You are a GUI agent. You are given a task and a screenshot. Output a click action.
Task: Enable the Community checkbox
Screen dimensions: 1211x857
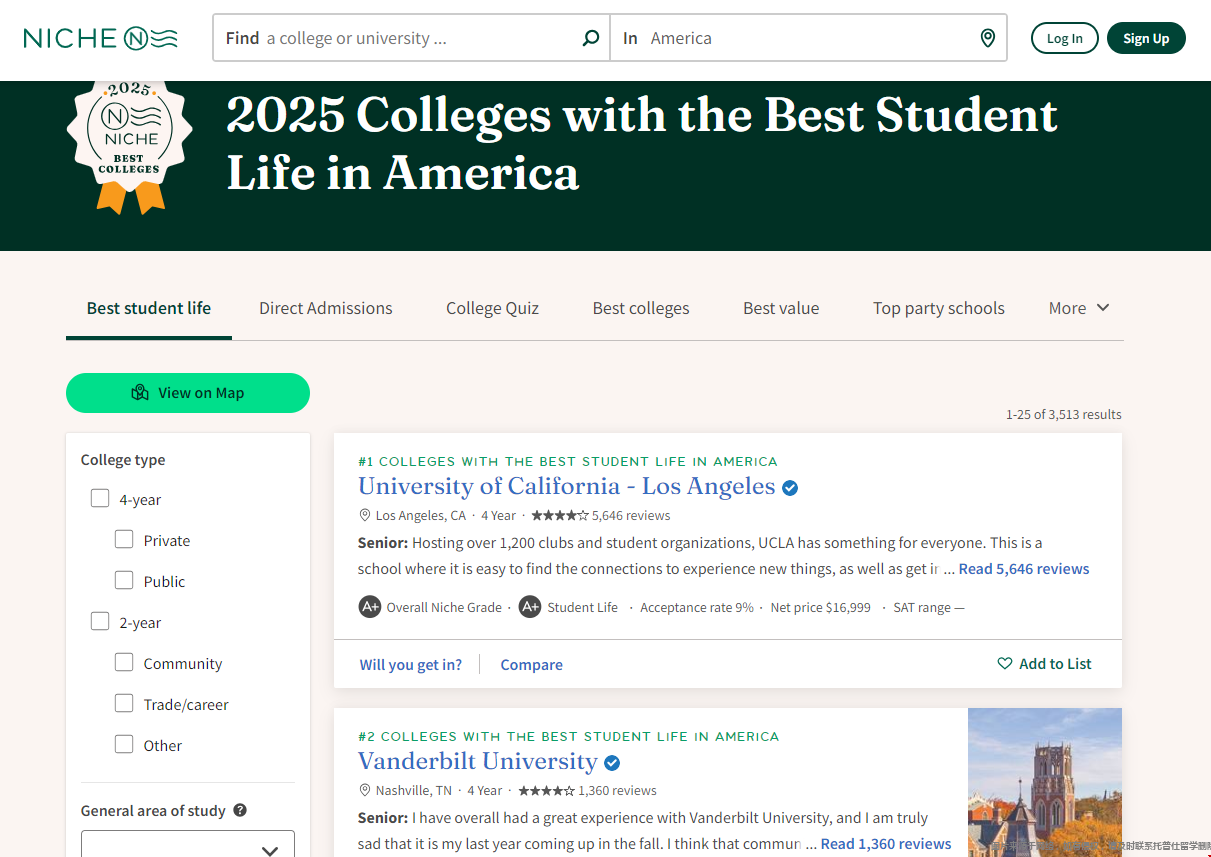coord(124,662)
